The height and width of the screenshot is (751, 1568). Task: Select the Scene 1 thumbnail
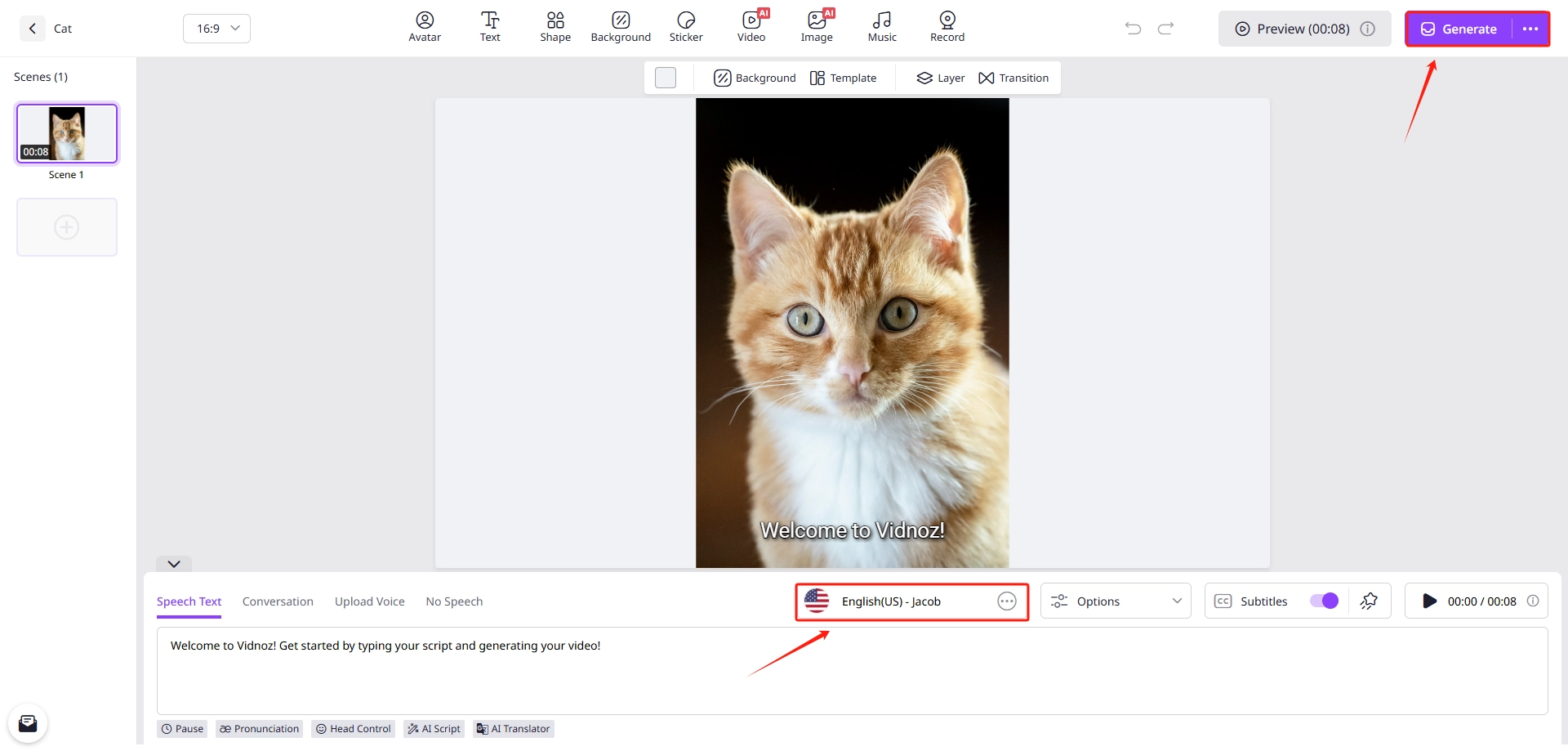67,133
